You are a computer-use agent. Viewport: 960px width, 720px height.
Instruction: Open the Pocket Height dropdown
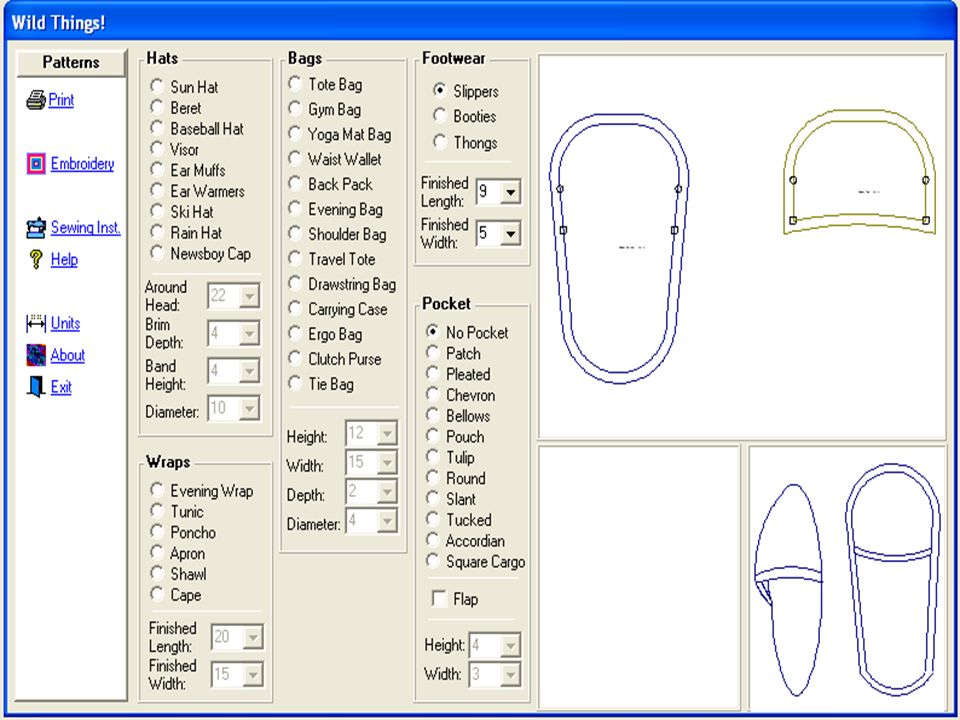coord(510,645)
